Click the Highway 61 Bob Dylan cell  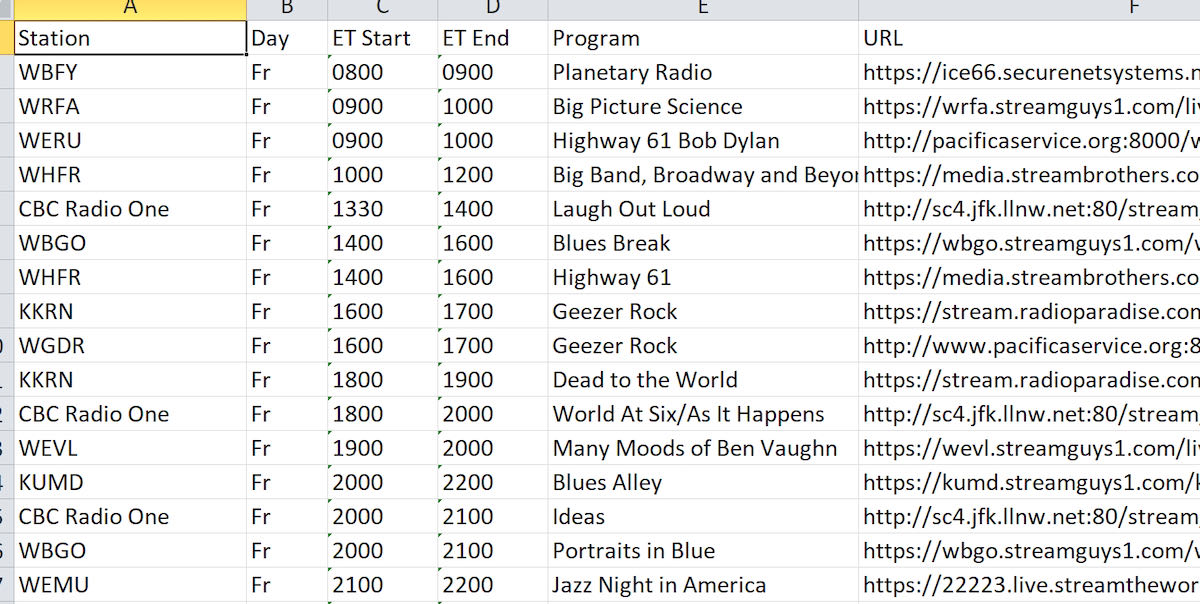(x=703, y=140)
